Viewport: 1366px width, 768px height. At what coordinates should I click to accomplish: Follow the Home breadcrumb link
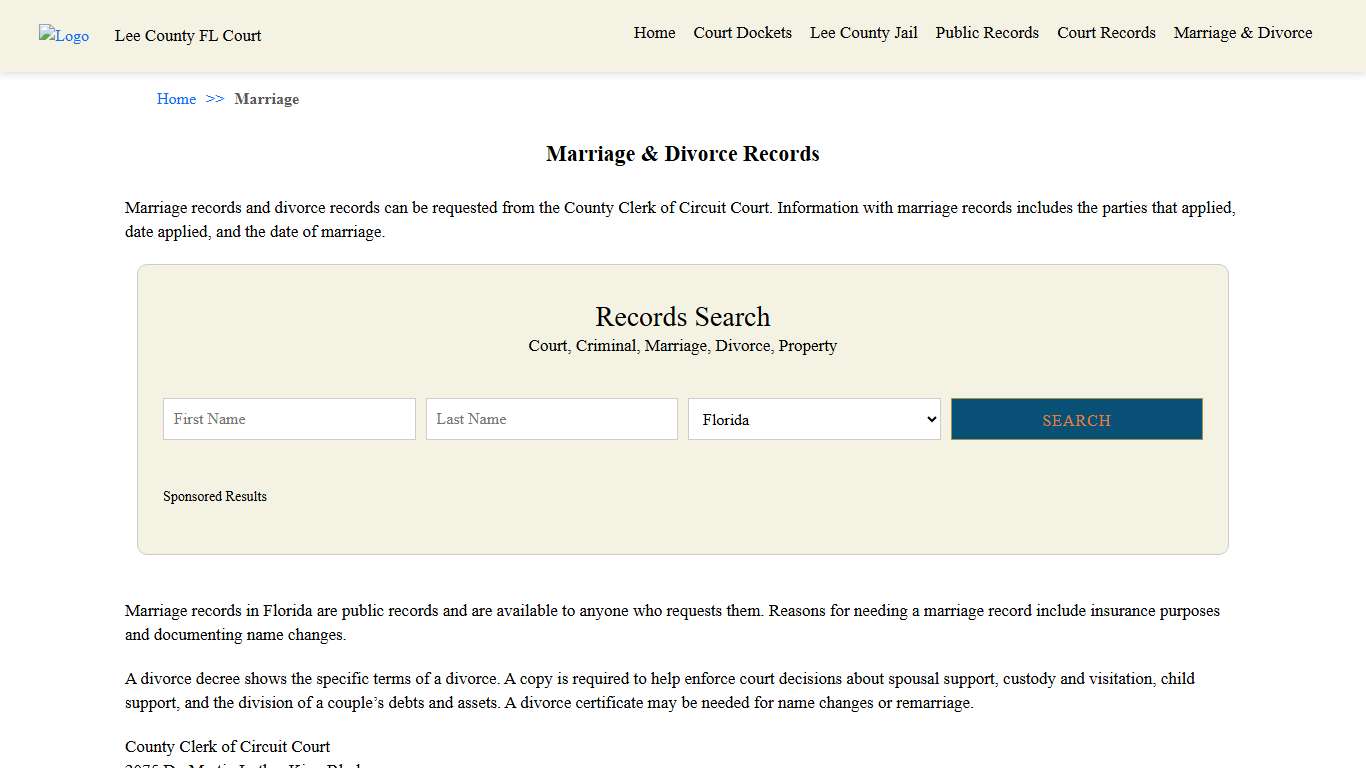click(x=176, y=98)
